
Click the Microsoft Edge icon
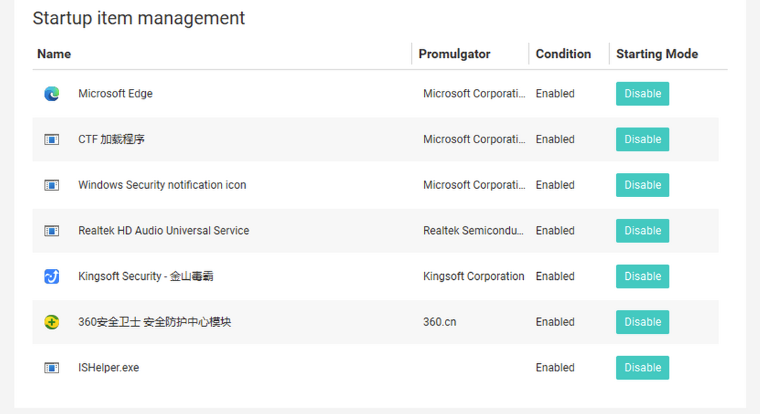[52, 94]
